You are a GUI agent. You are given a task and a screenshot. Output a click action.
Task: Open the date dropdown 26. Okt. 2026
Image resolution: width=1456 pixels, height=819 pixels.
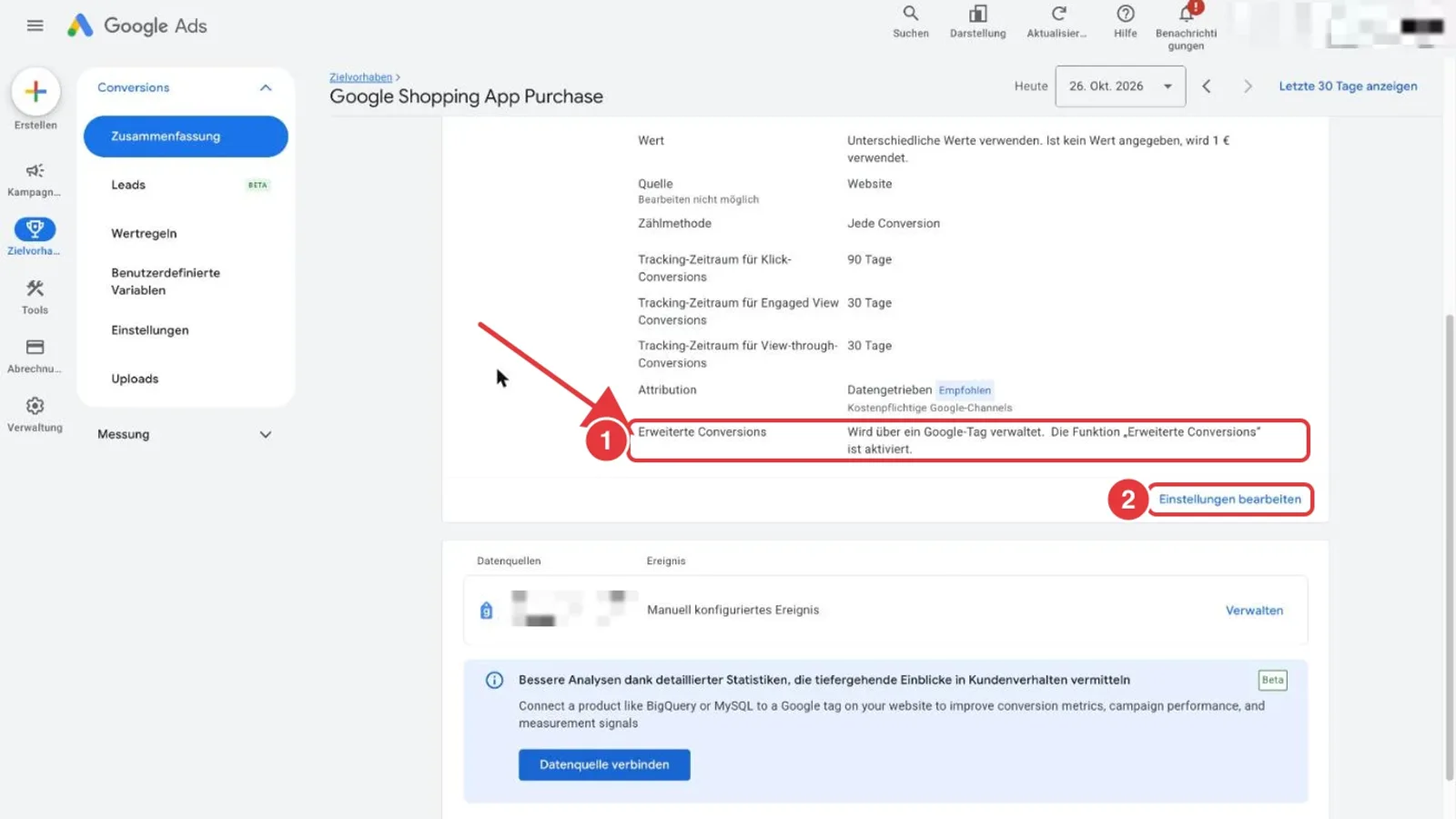pyautogui.click(x=1120, y=86)
